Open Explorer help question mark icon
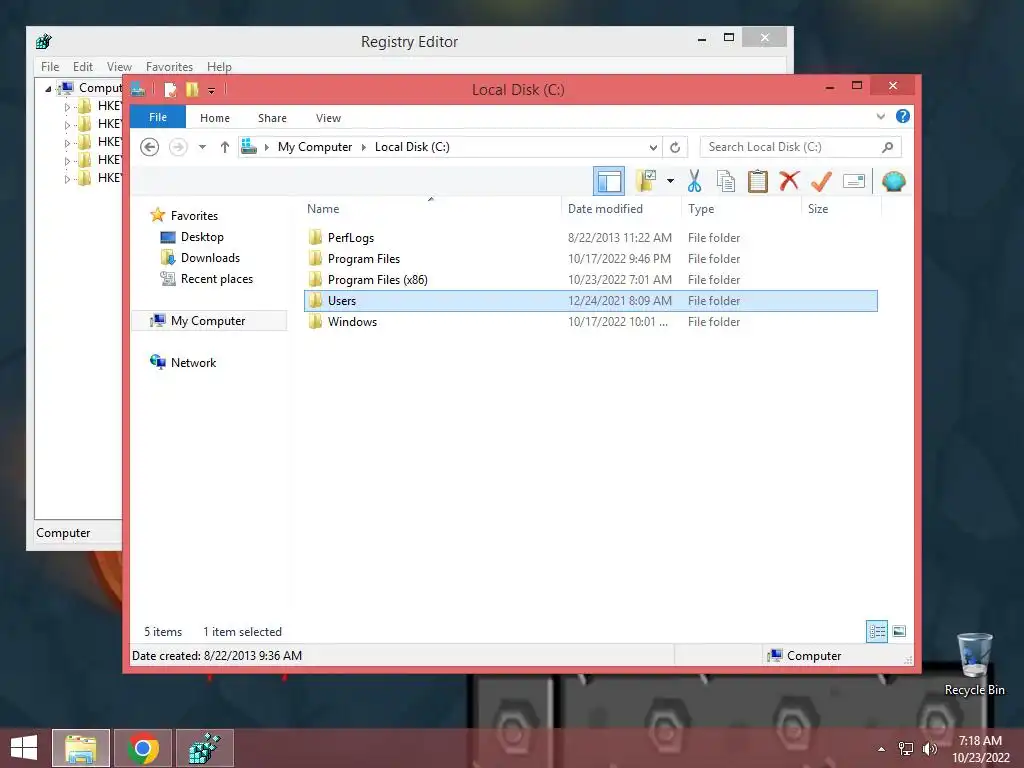The width and height of the screenshot is (1024, 768). (903, 116)
